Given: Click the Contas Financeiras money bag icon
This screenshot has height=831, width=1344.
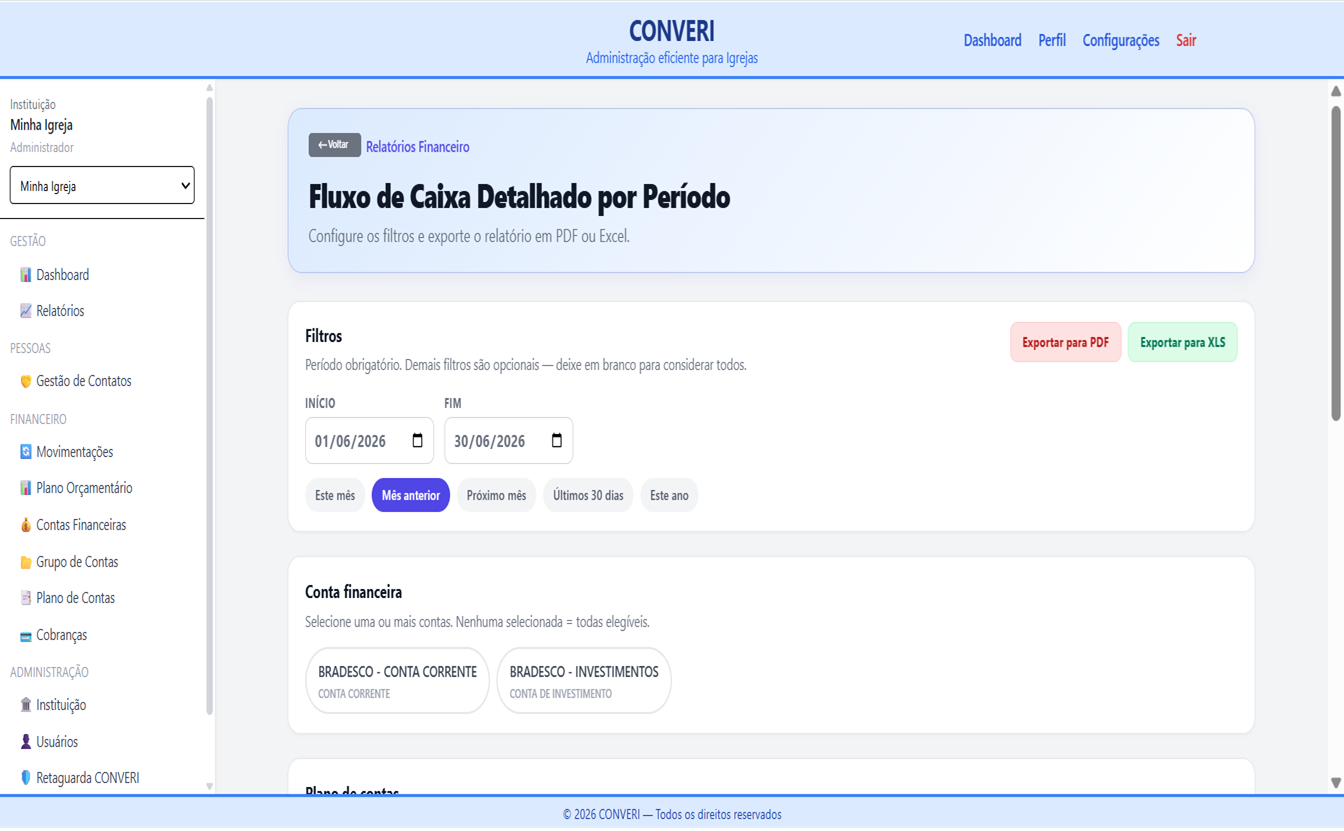Looking at the screenshot, I should point(26,525).
